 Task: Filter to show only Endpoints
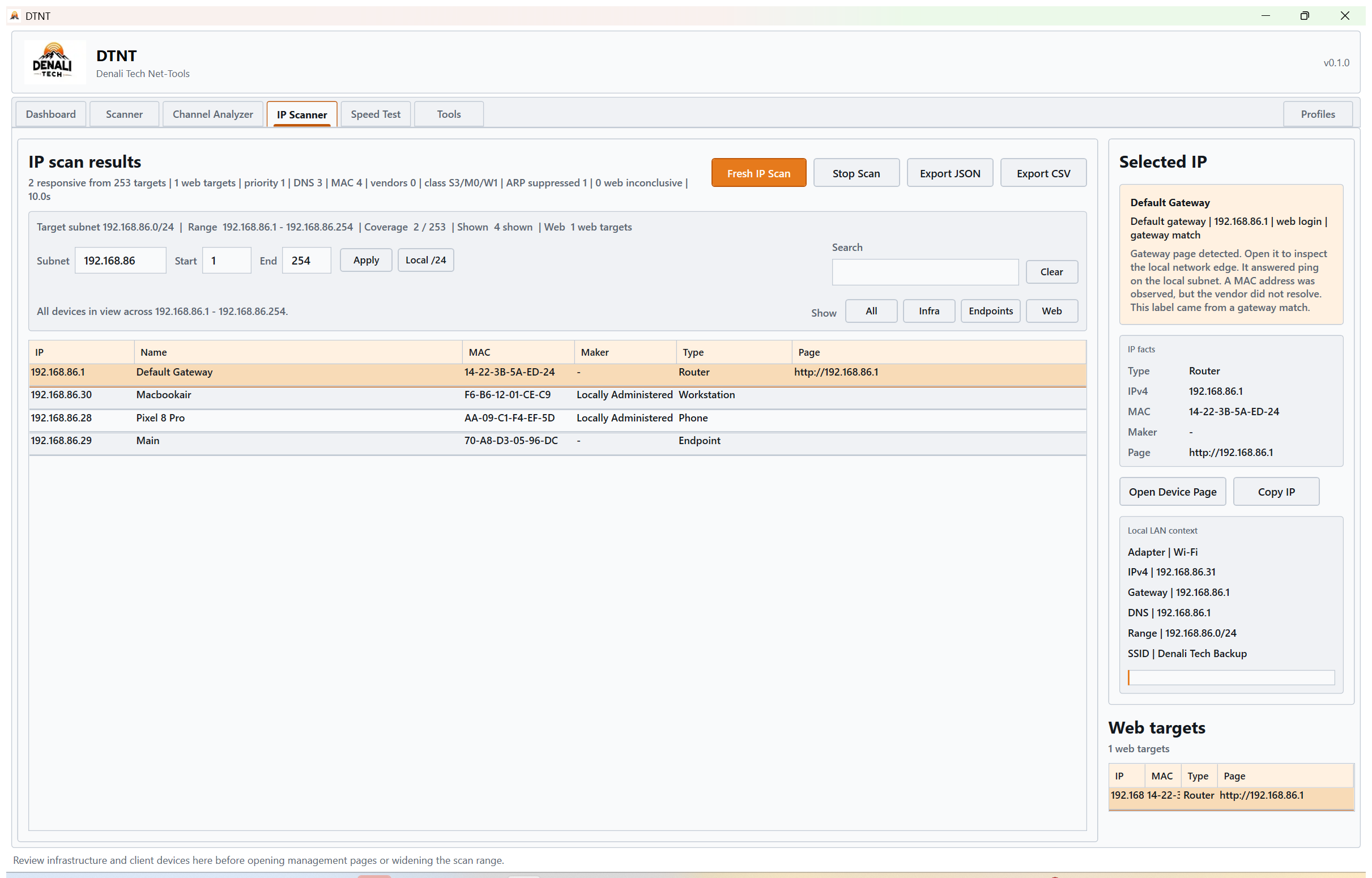[x=990, y=311]
